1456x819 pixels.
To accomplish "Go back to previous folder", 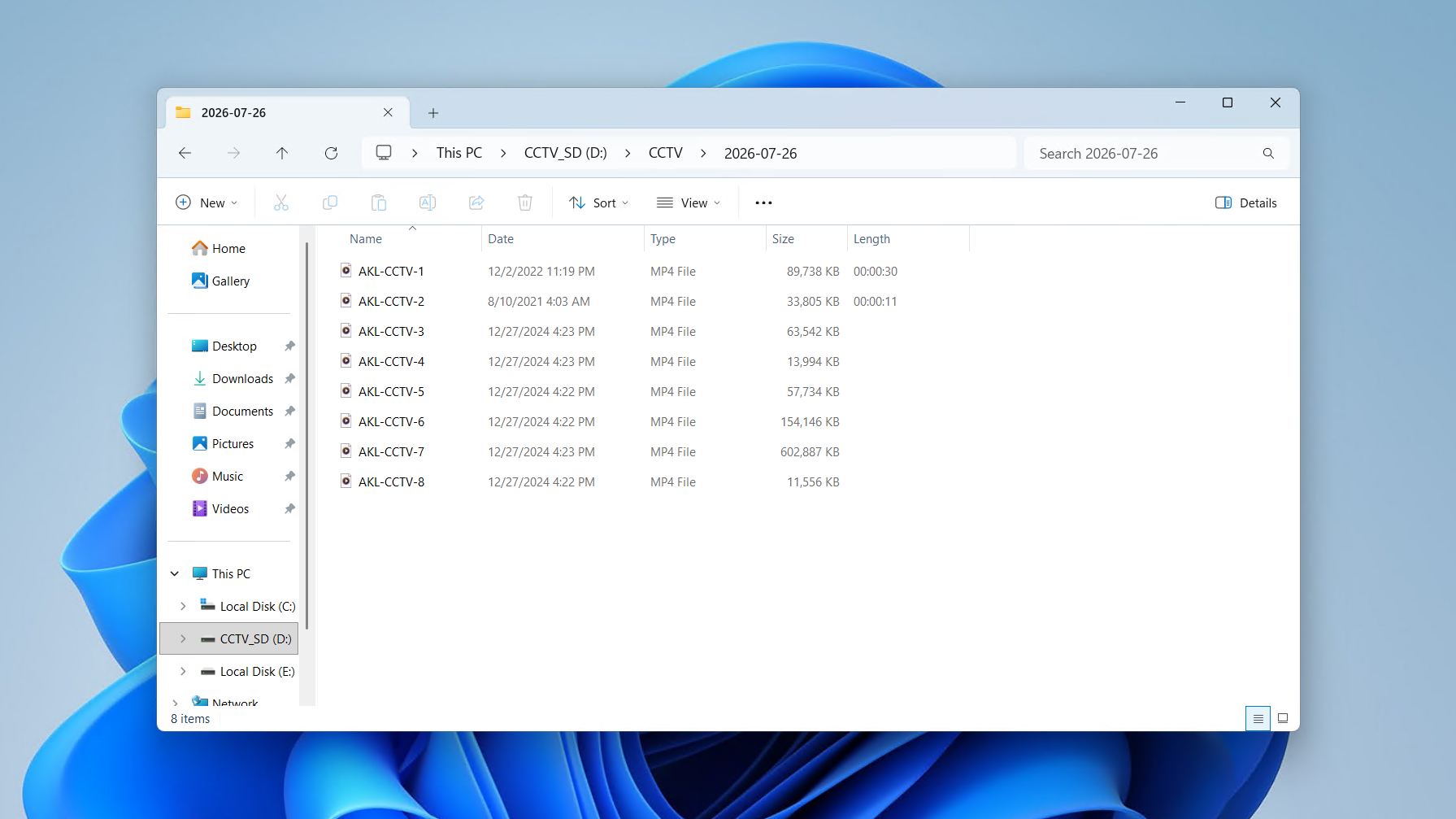I will [185, 153].
